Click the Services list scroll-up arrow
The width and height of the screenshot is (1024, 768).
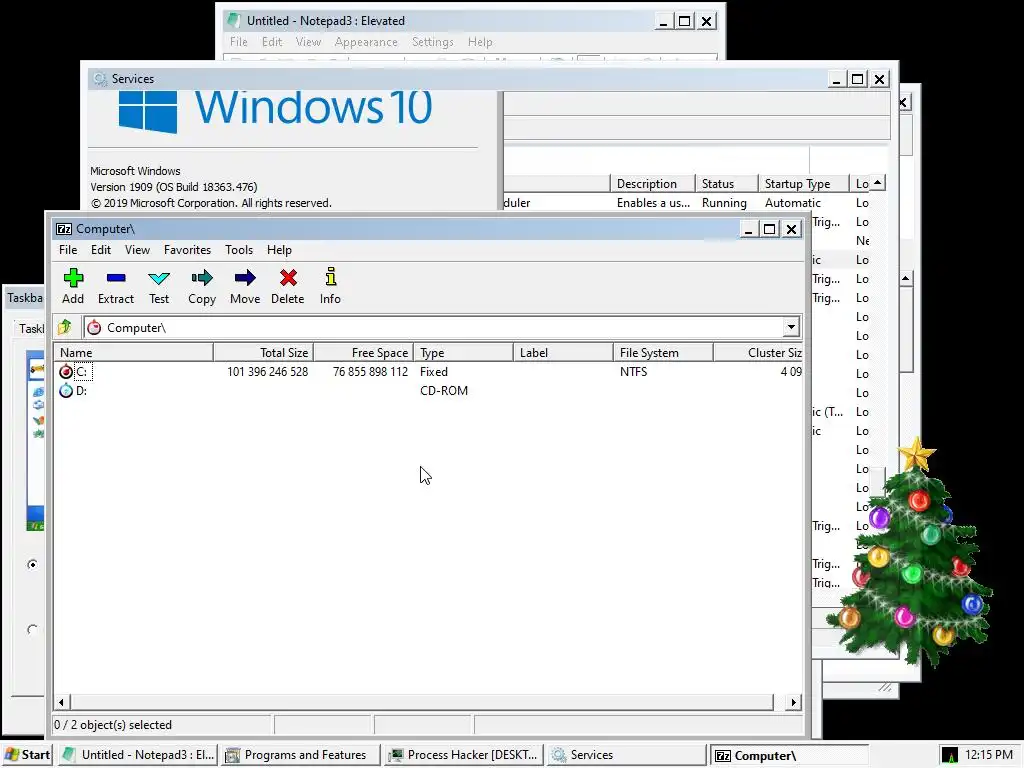coord(878,183)
